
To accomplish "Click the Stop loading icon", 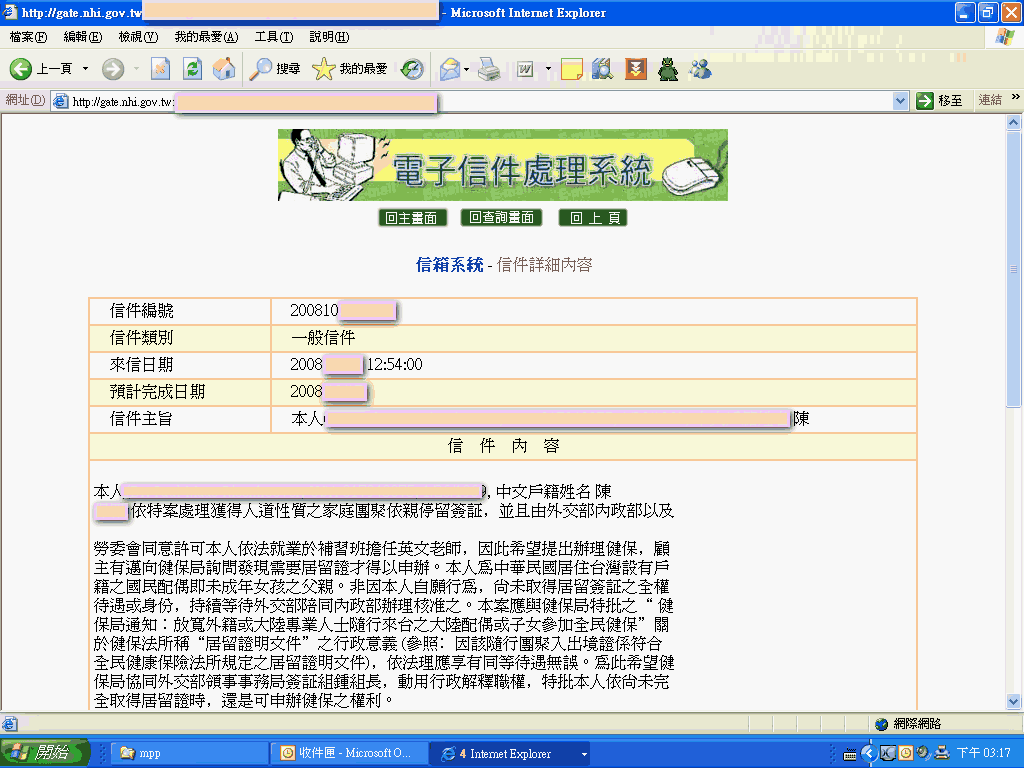I will (161, 69).
